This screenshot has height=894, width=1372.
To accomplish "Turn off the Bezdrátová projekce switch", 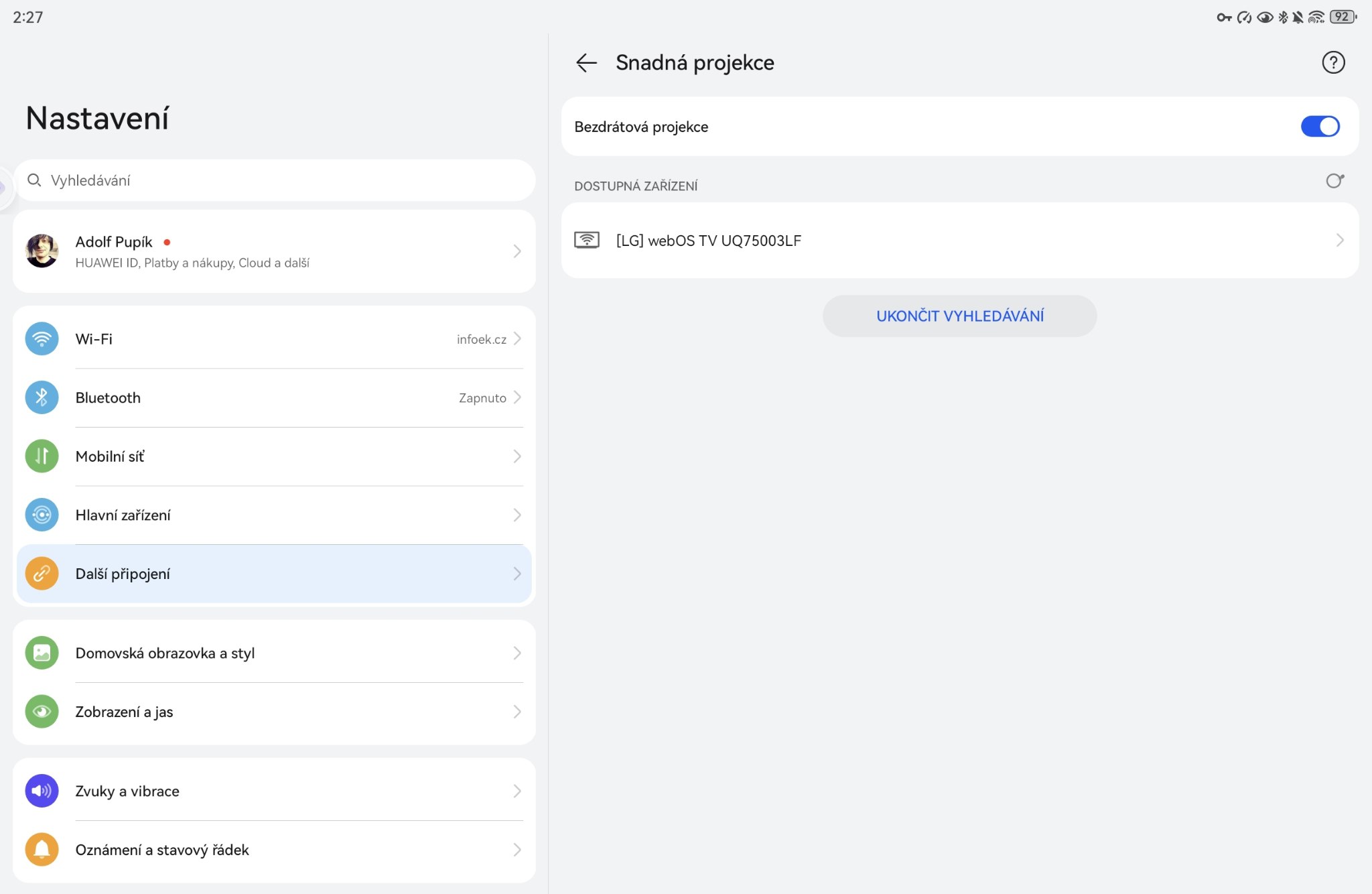I will click(1320, 127).
